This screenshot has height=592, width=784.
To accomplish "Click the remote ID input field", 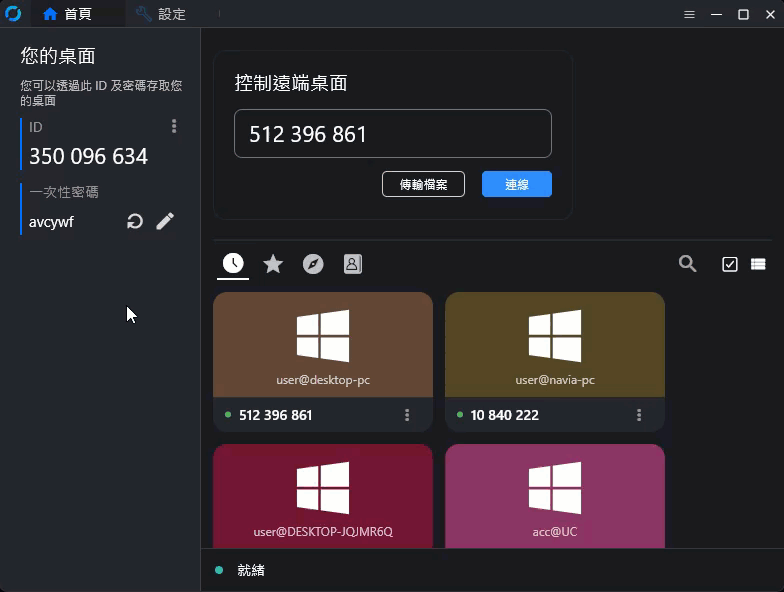I will click(x=392, y=134).
